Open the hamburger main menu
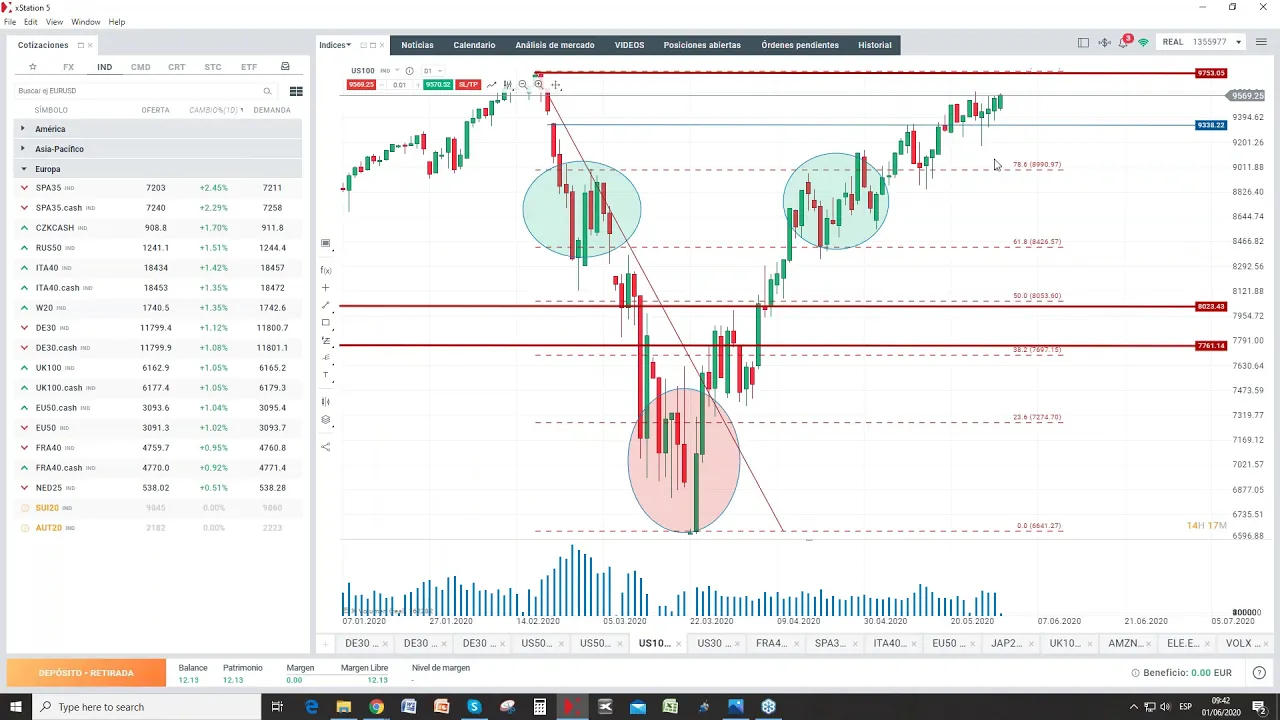The height and width of the screenshot is (720, 1280). pyautogui.click(x=1260, y=42)
